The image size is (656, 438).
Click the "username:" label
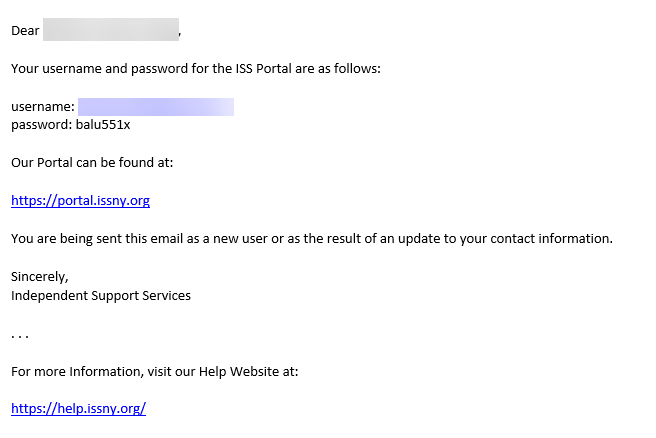[x=43, y=107]
